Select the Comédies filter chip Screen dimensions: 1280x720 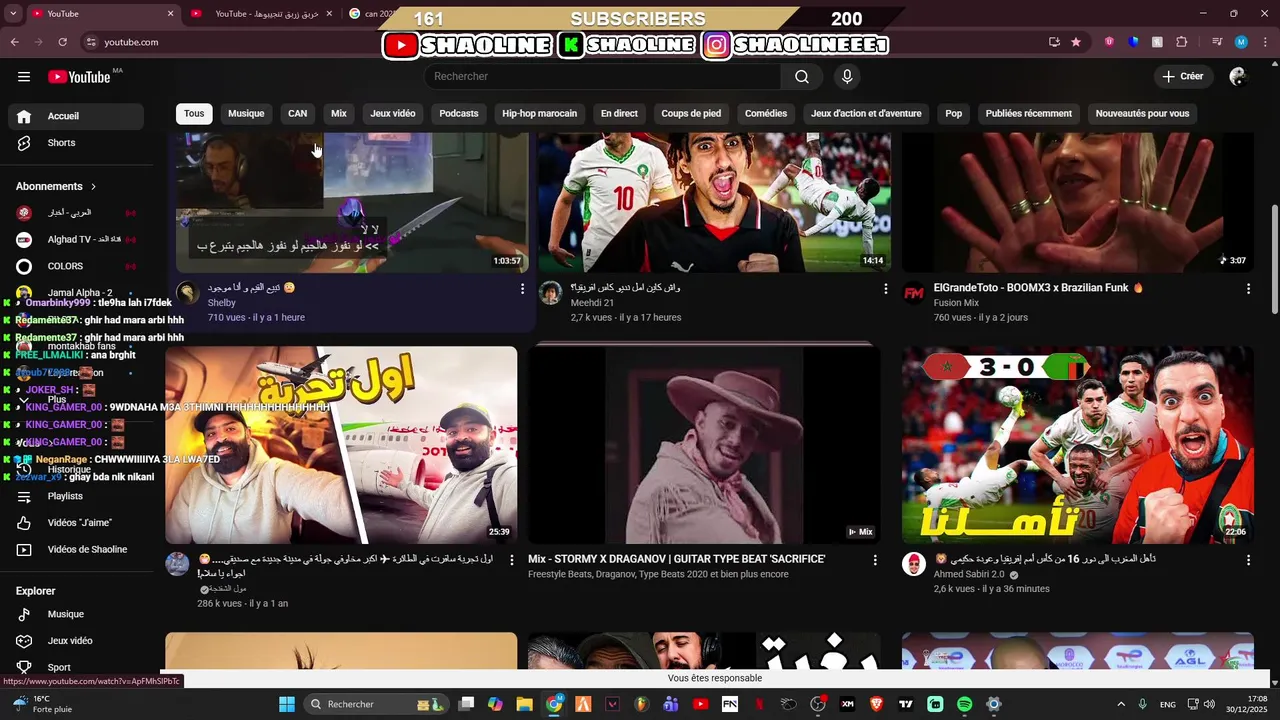pos(766,114)
